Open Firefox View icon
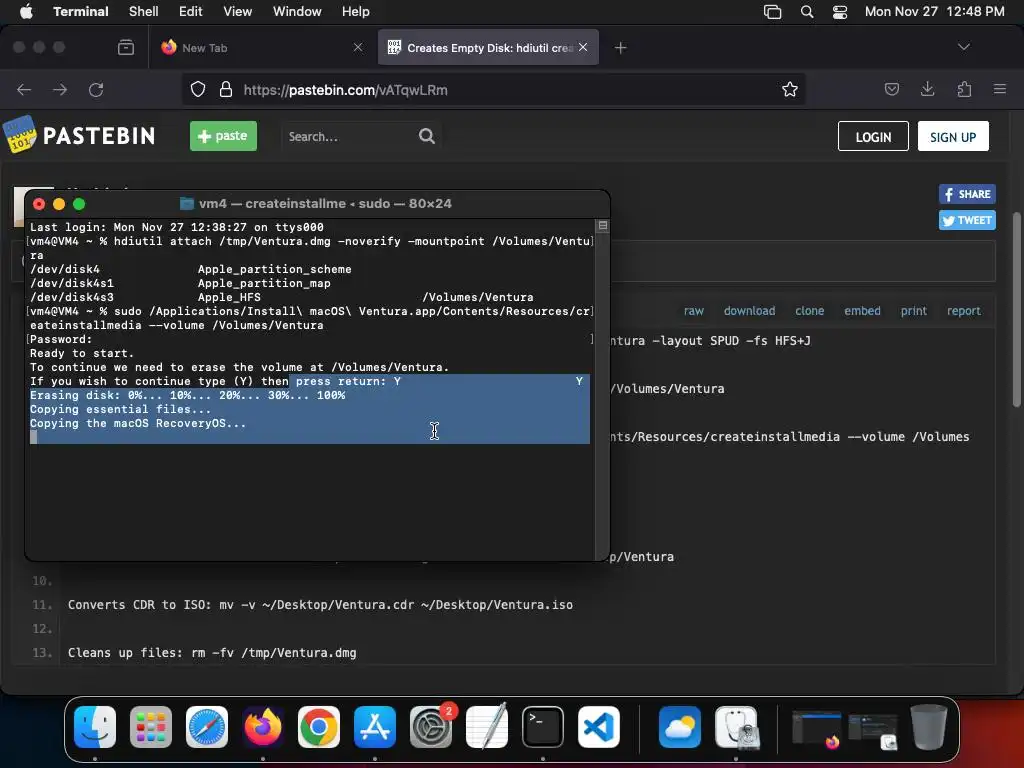Image resolution: width=1024 pixels, height=768 pixels. tap(126, 47)
